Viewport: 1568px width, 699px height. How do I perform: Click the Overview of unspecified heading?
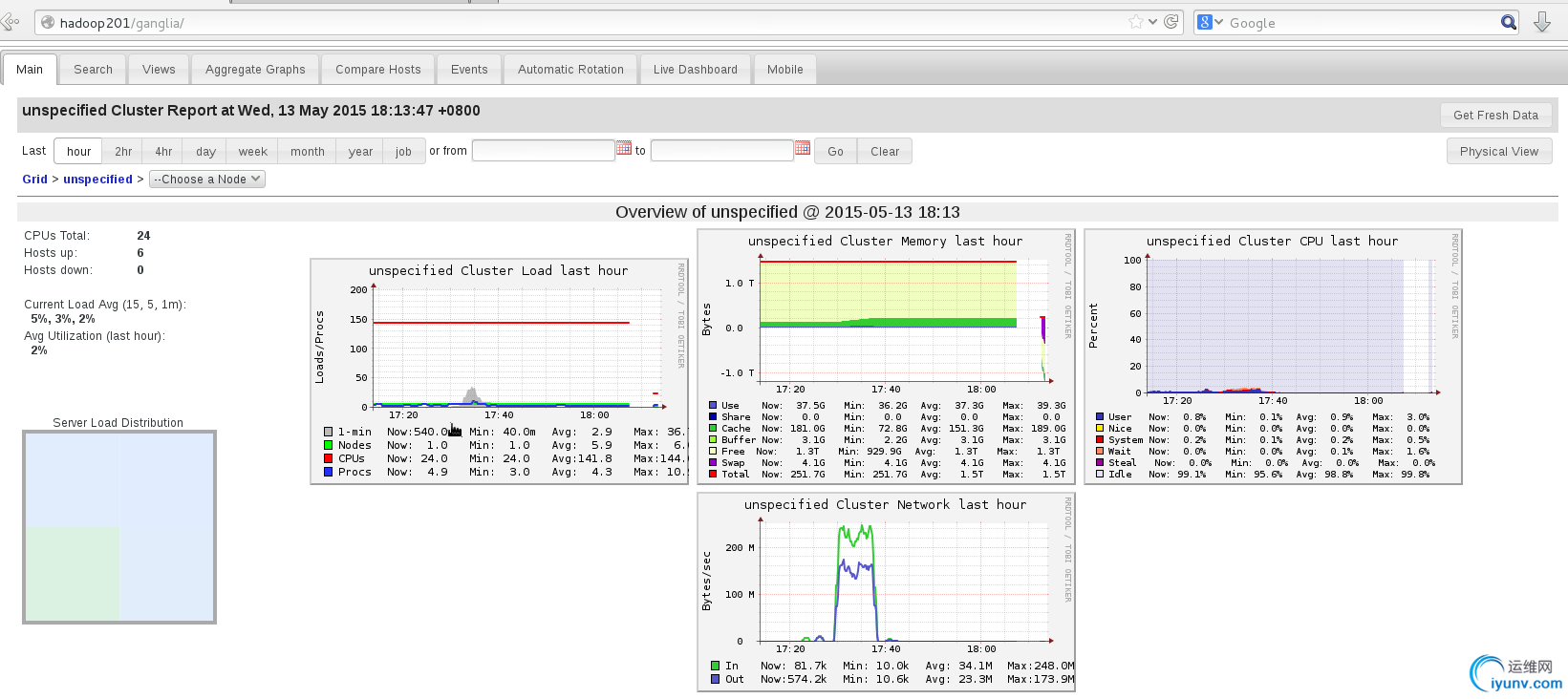(x=787, y=212)
